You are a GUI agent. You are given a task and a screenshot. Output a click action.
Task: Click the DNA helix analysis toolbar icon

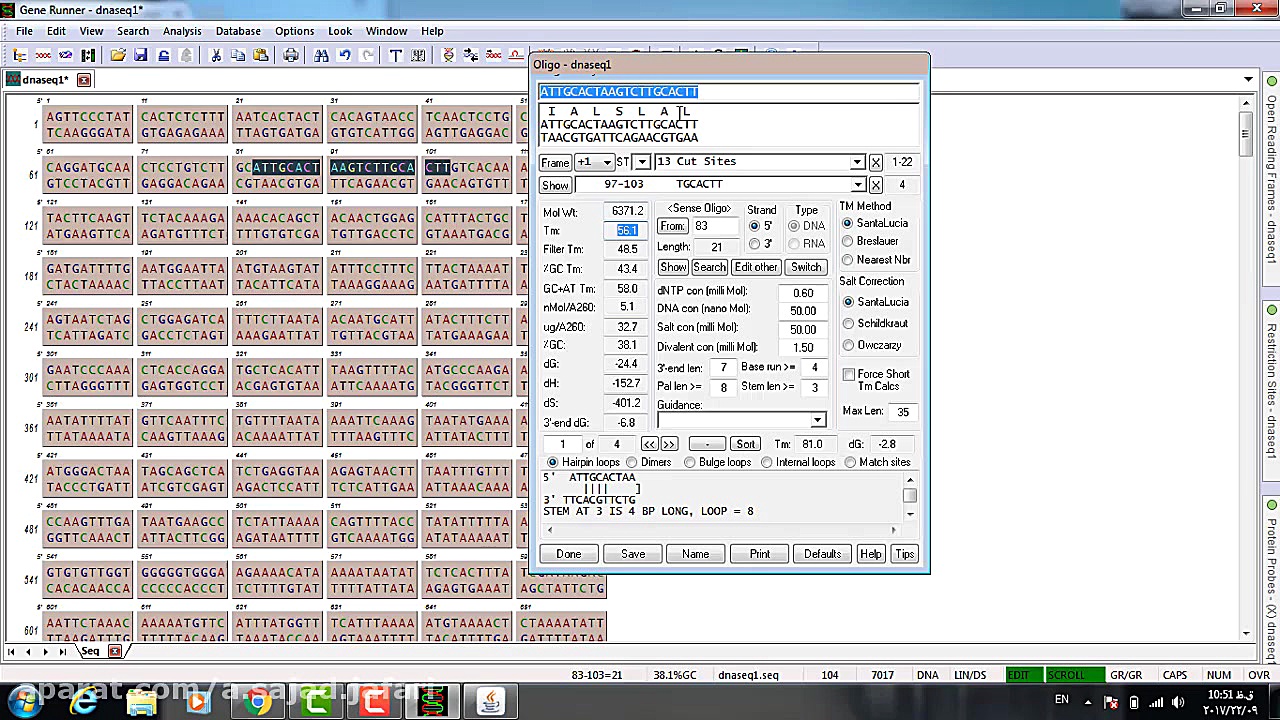click(448, 56)
